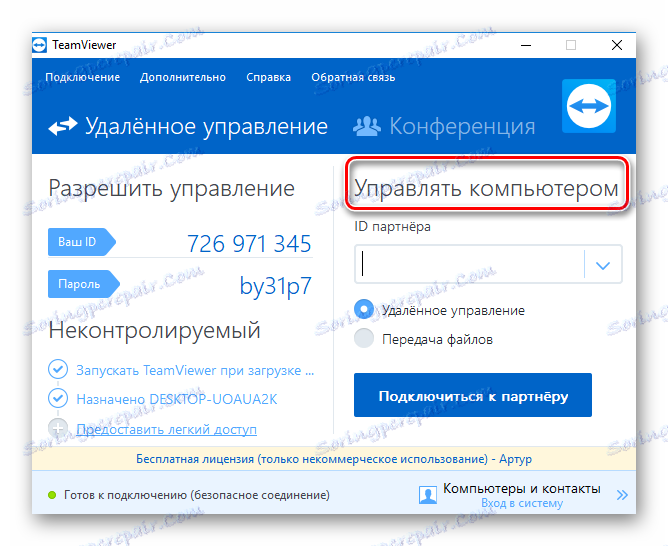Viewport: 668px width, 546px height.
Task: Click the Ваш ID label tag
Action: click(x=82, y=242)
